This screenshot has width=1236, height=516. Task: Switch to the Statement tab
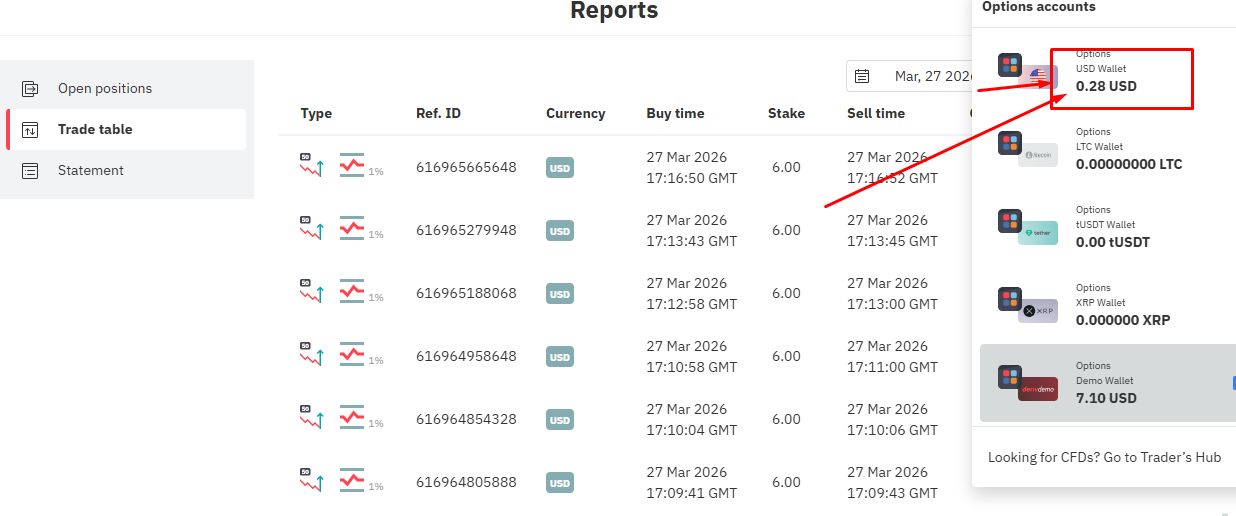pyautogui.click(x=91, y=171)
